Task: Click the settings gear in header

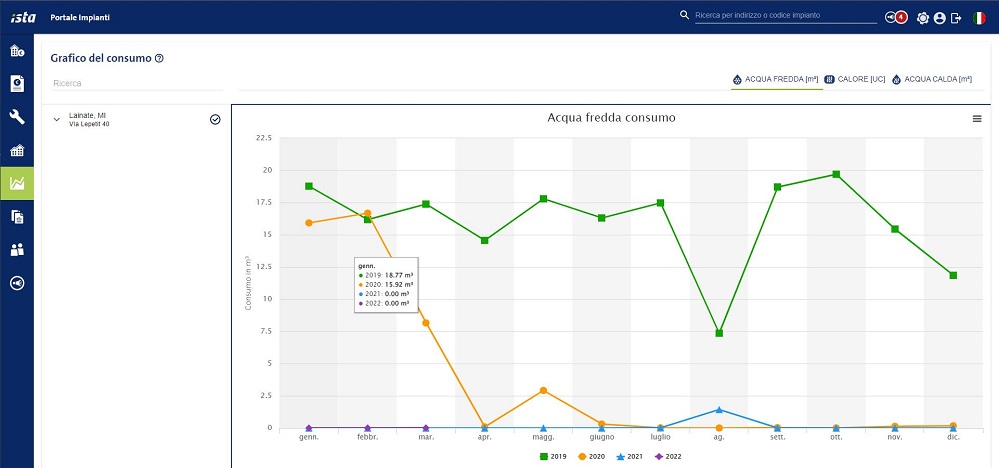Action: click(923, 17)
